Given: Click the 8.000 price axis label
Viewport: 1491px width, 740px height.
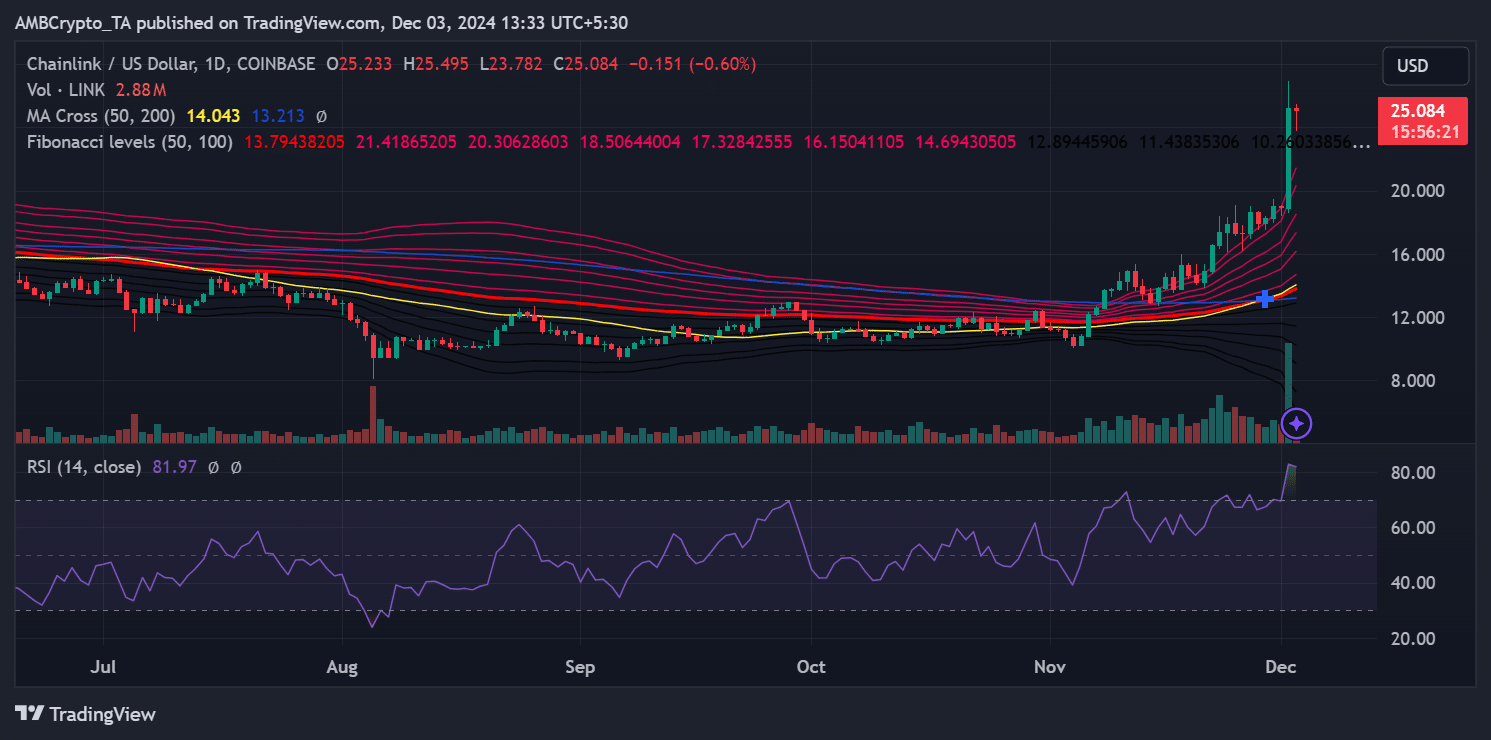Looking at the screenshot, I should (x=1415, y=380).
